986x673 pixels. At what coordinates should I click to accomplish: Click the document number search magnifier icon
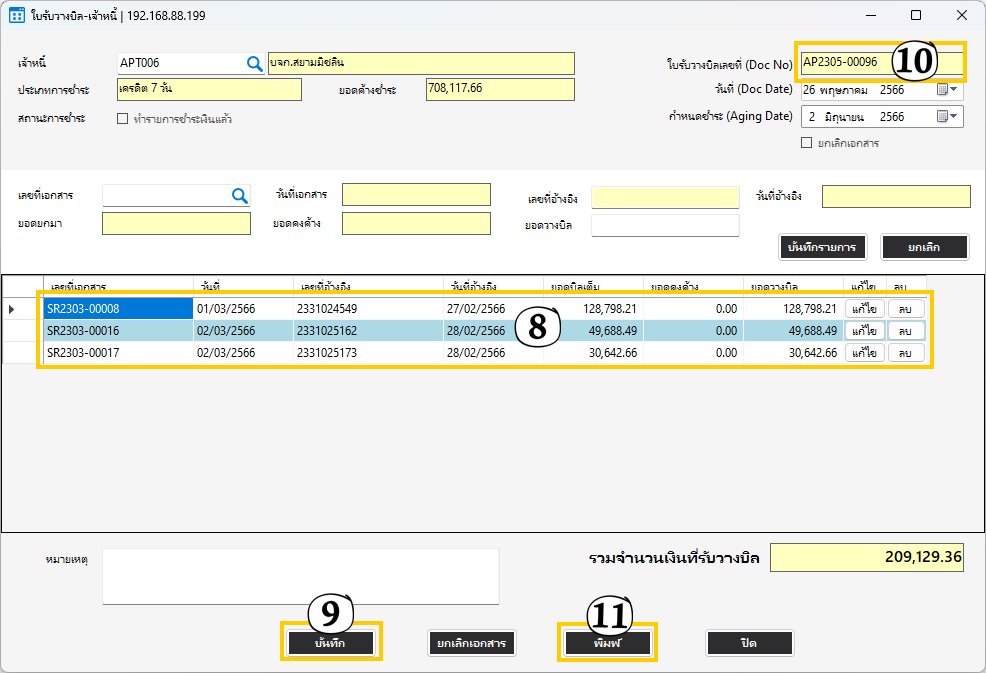point(240,196)
